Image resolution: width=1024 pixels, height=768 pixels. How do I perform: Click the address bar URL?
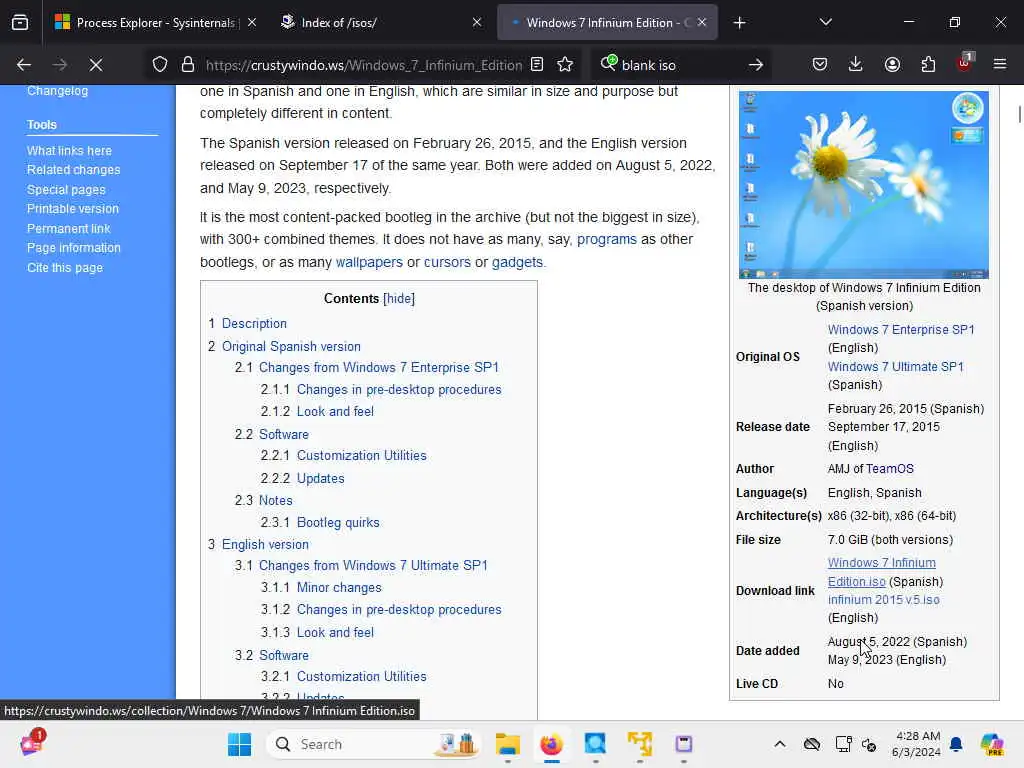pos(363,65)
